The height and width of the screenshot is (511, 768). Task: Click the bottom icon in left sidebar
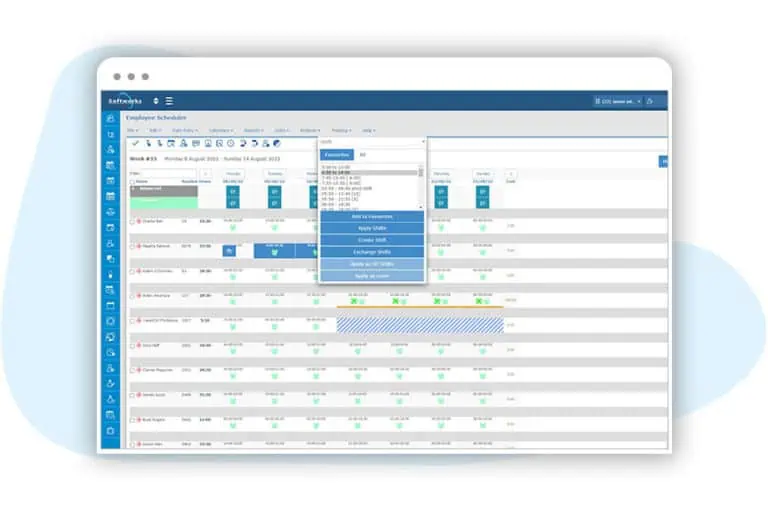coord(110,431)
